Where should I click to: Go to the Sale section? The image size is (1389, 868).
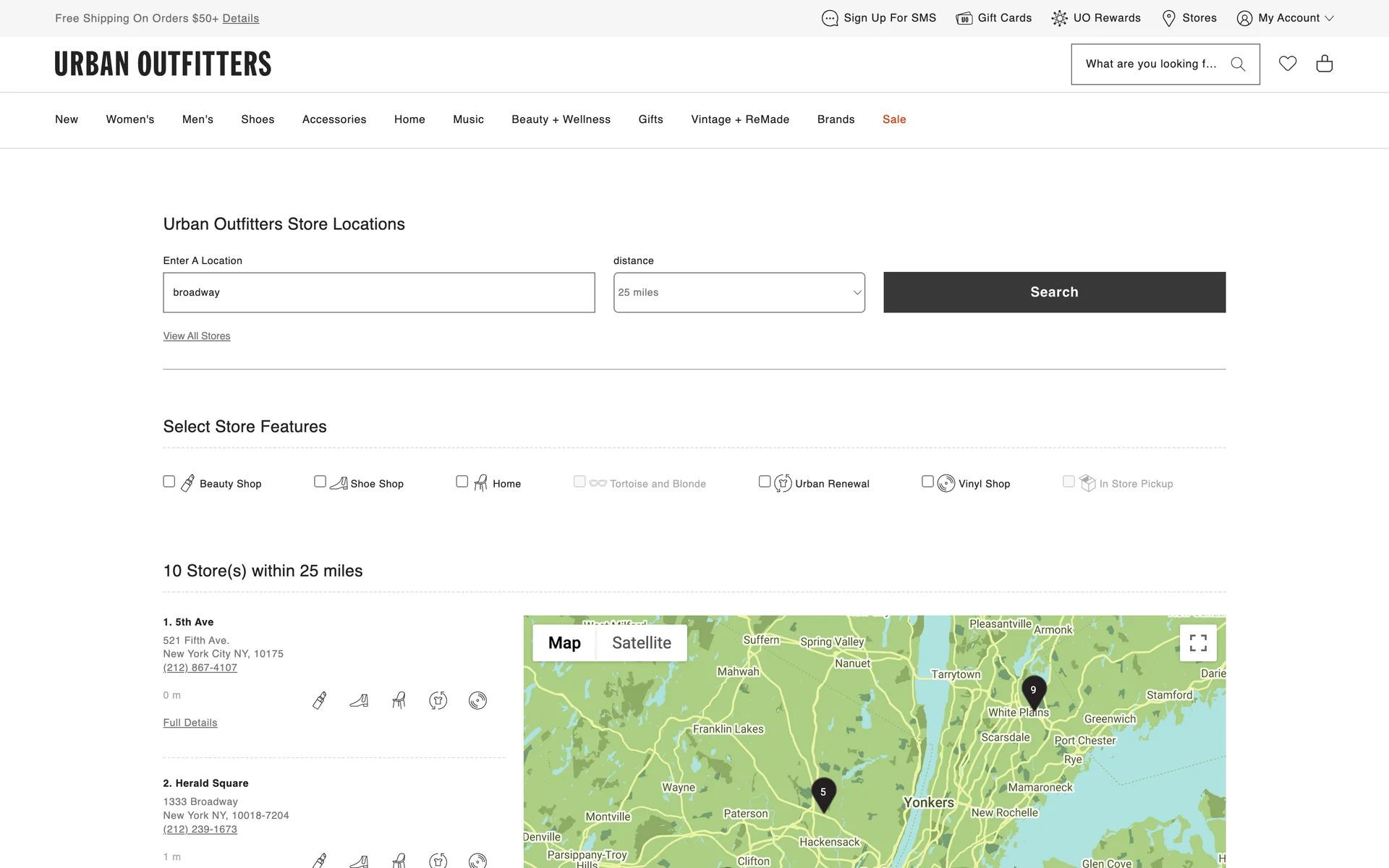point(893,119)
